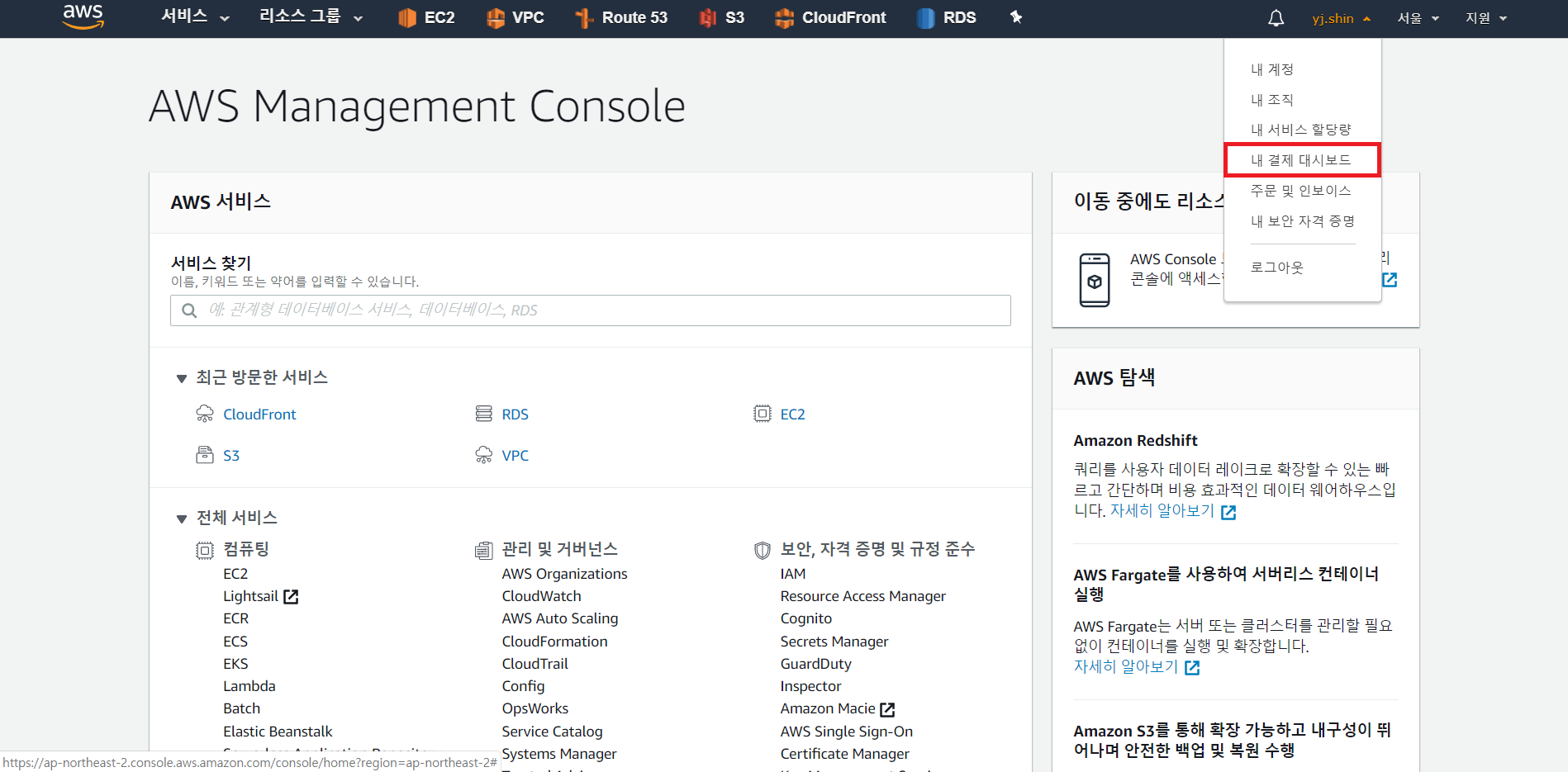The height and width of the screenshot is (772, 1568).
Task: Open the 지원 support dropdown
Action: (1486, 18)
